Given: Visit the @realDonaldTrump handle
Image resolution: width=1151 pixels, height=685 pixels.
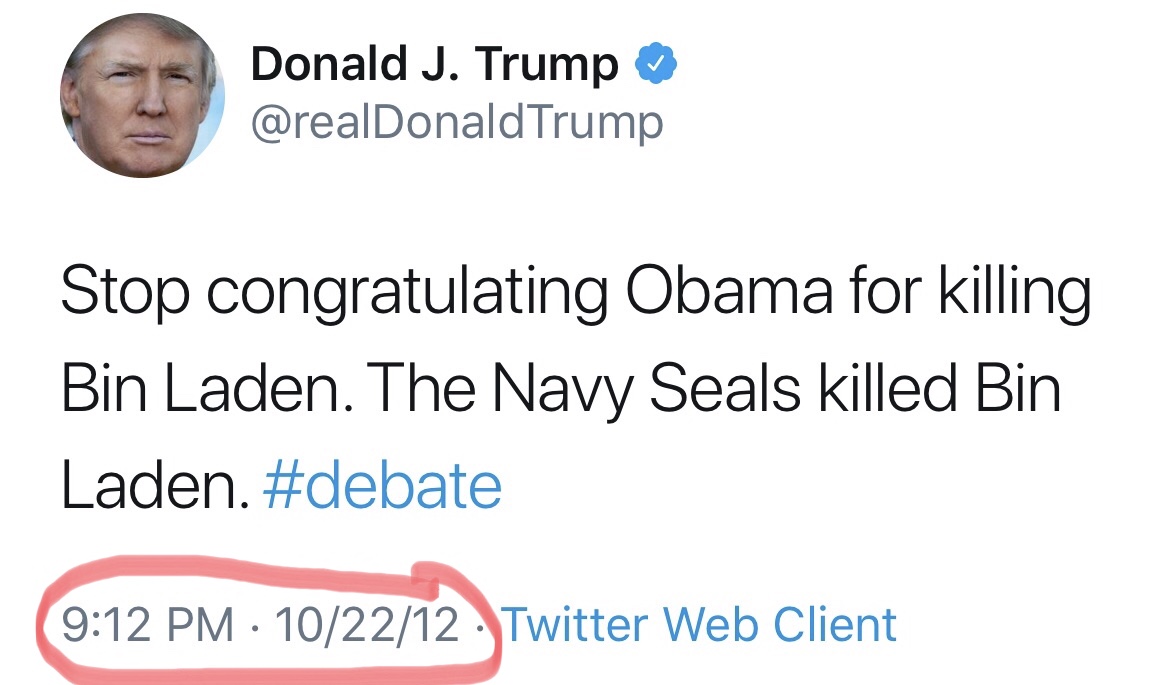Looking at the screenshot, I should coord(457,122).
